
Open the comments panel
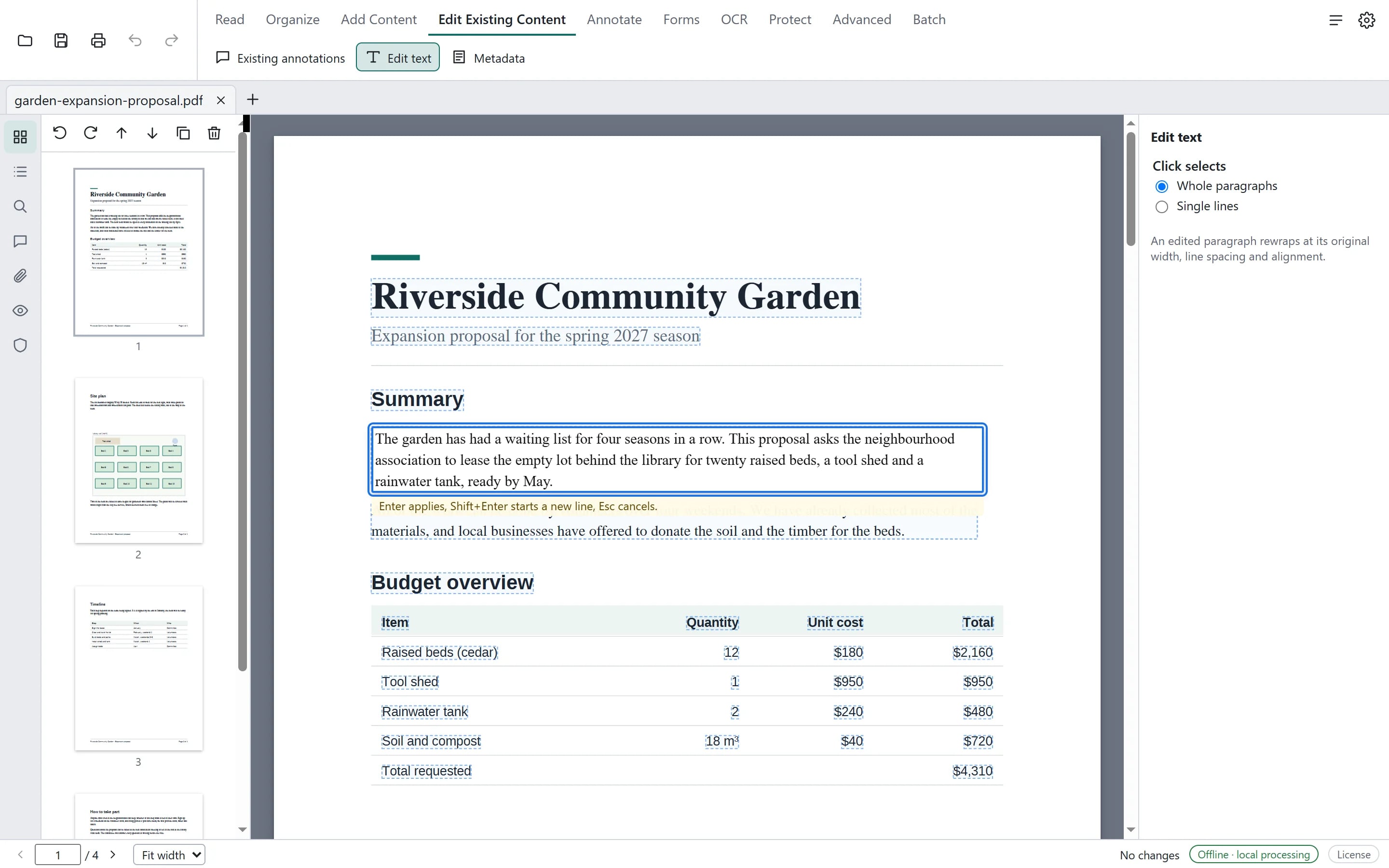click(20, 241)
